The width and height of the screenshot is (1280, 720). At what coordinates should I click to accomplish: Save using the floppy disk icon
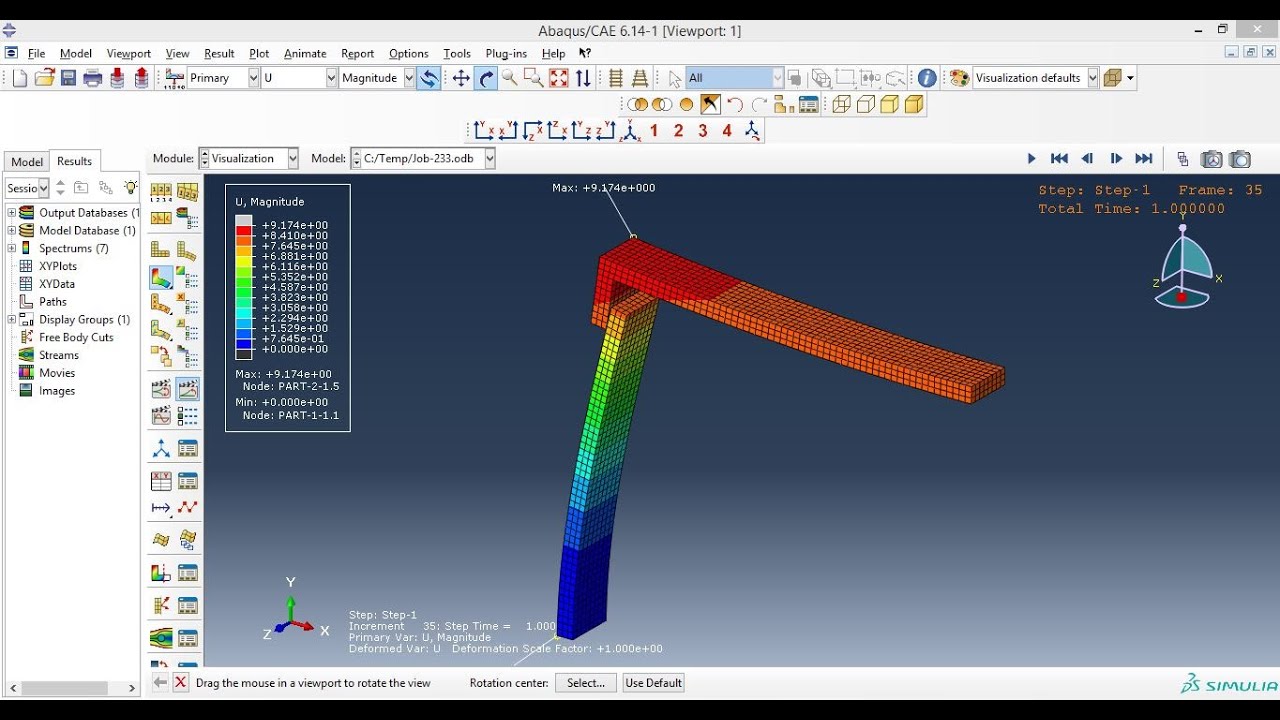click(x=69, y=78)
